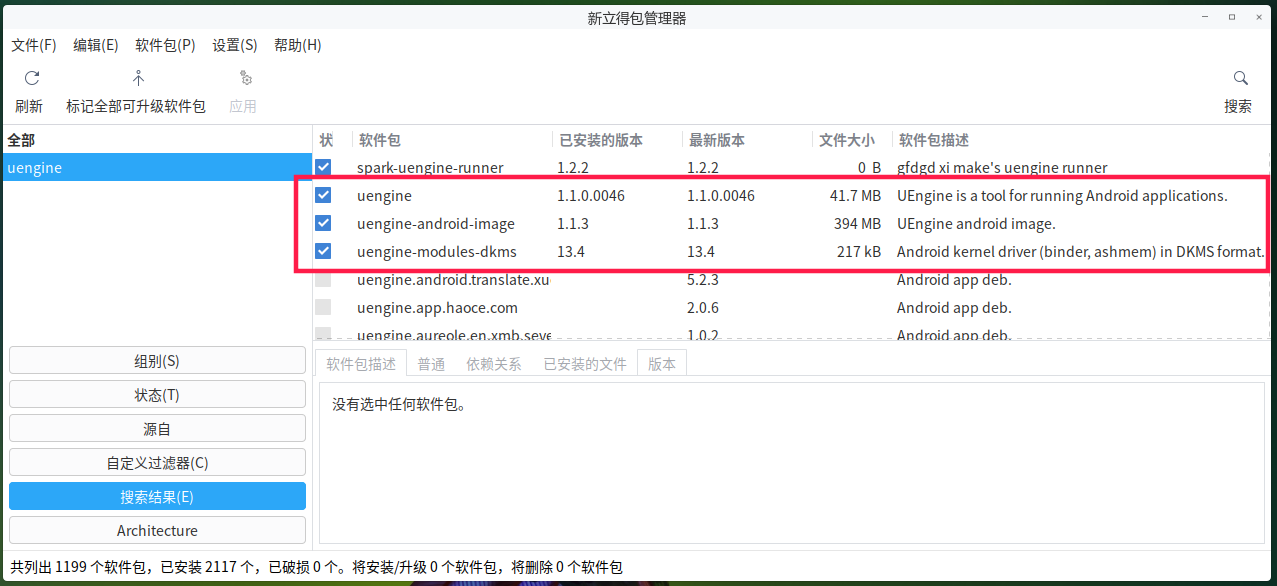1277x586 pixels.
Task: Click 标记全部可升级软件包 toolbar icon
Action: (138, 78)
